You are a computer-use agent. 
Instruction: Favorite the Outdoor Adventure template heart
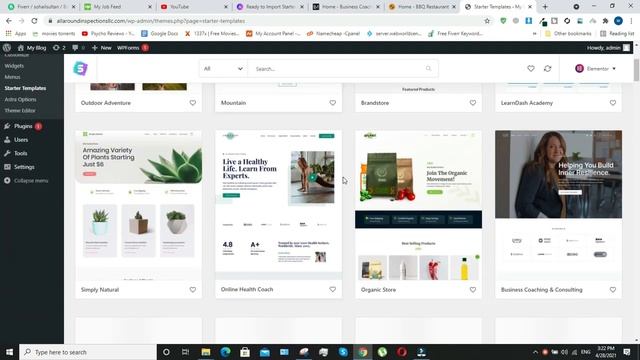[x=193, y=103]
